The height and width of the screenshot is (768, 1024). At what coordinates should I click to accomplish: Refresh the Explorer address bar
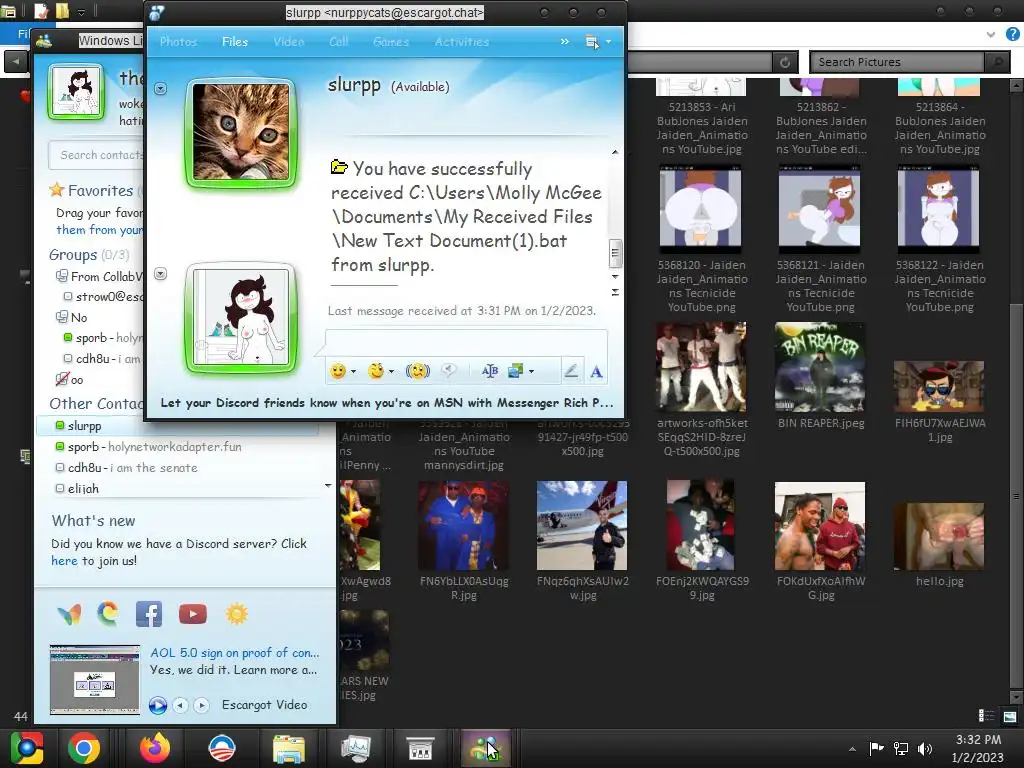pyautogui.click(x=784, y=62)
